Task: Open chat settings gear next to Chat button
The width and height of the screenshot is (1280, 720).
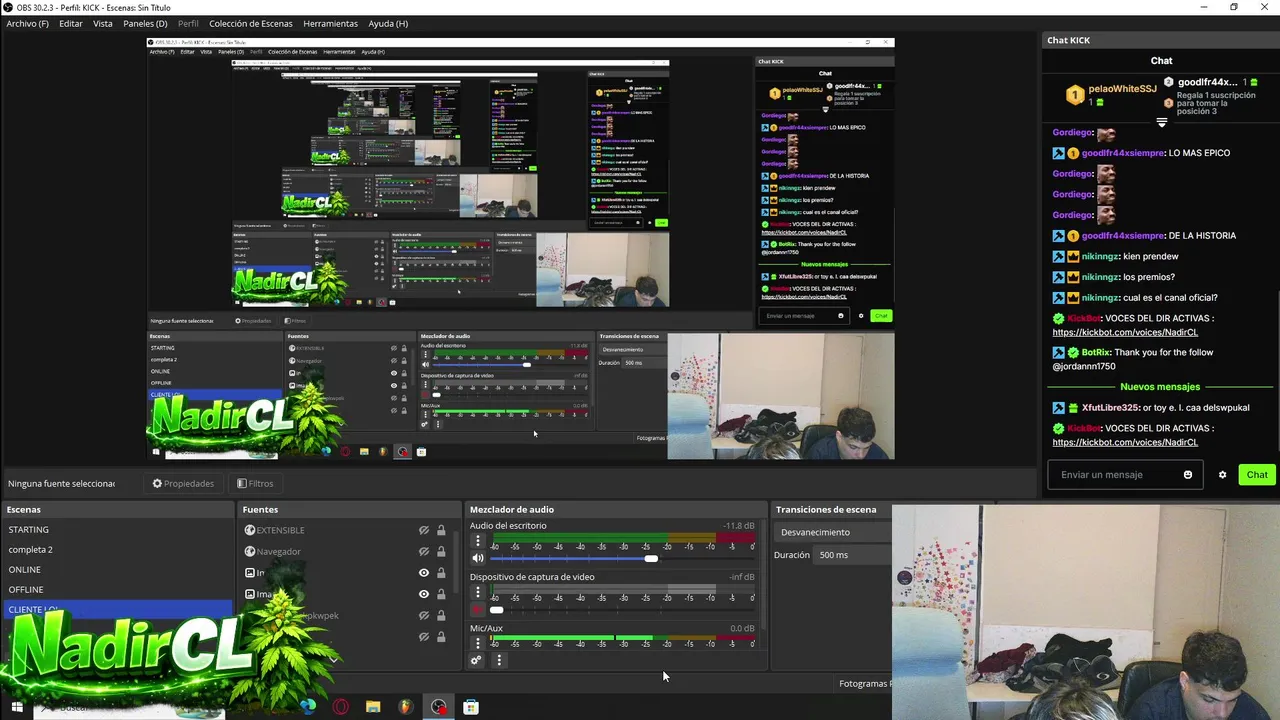Action: (x=1222, y=475)
